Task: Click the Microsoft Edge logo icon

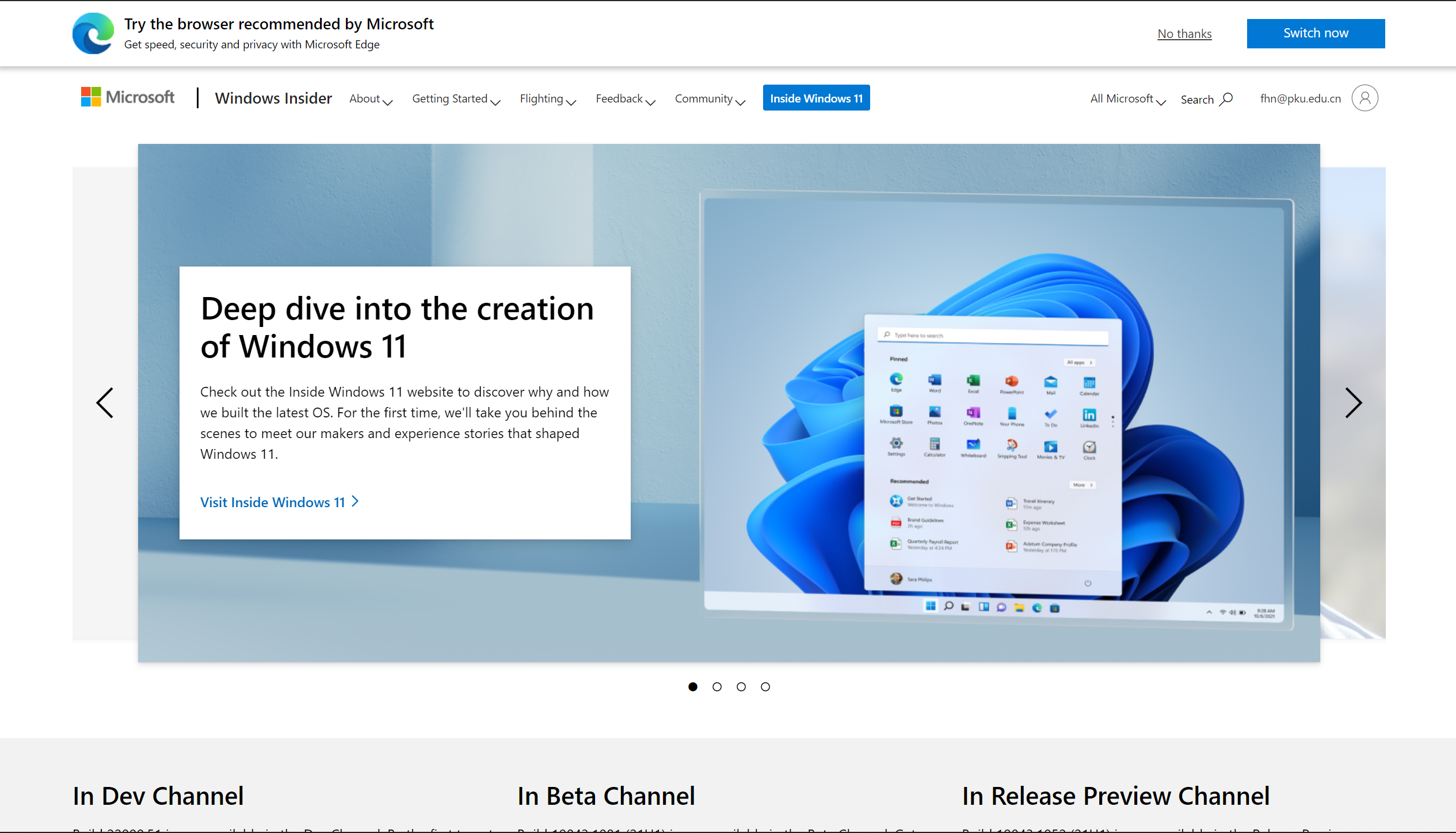Action: click(x=93, y=33)
